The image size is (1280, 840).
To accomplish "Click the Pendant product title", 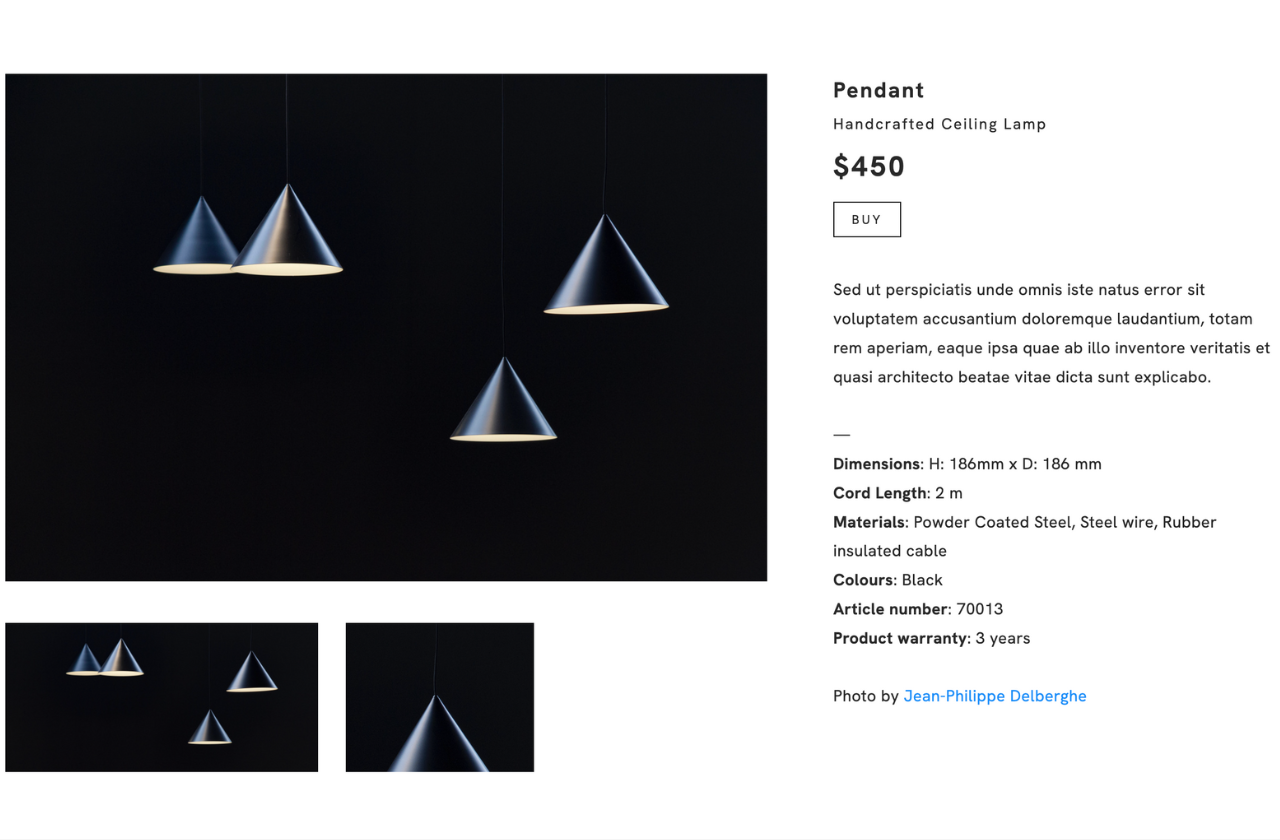I will (878, 90).
